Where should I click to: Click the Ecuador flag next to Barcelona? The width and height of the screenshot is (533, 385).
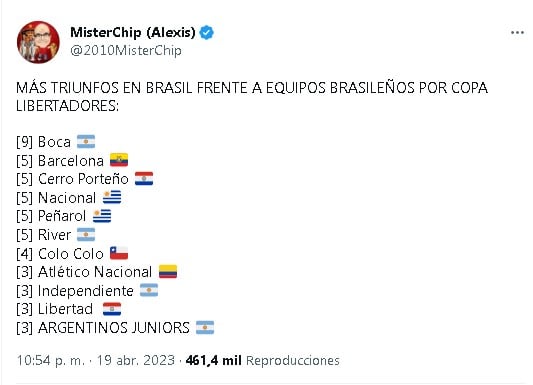[119, 160]
